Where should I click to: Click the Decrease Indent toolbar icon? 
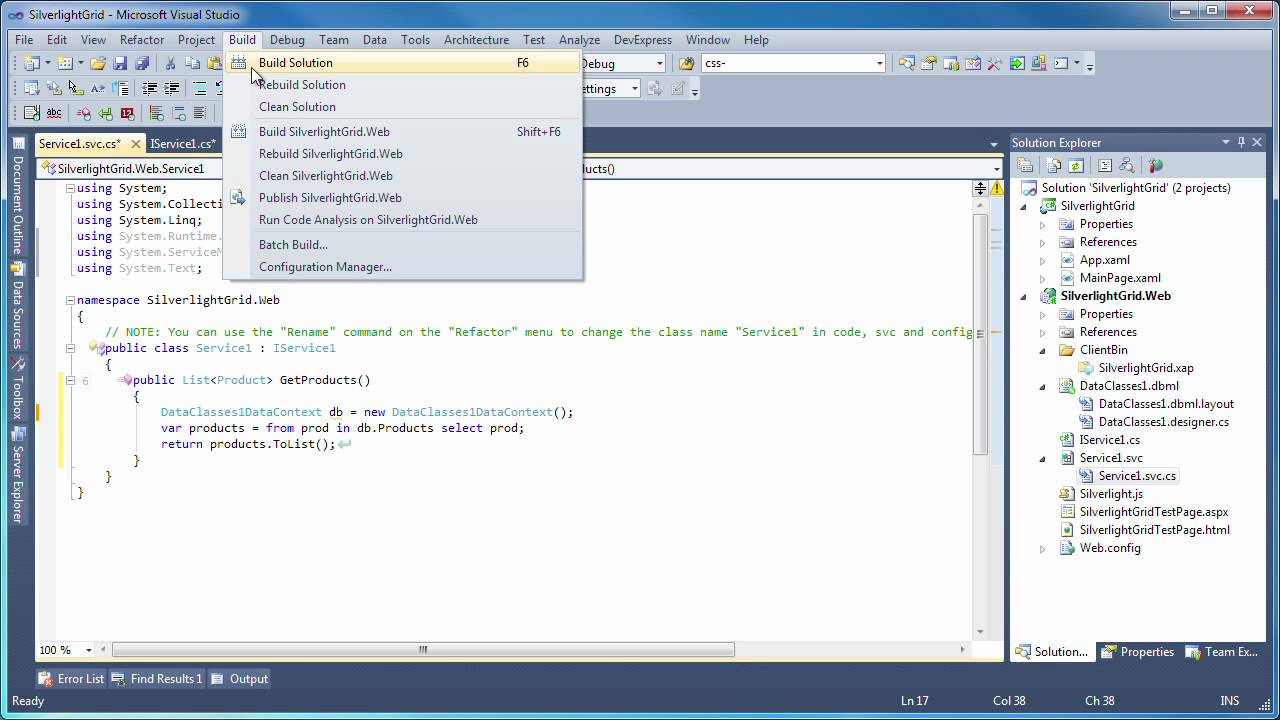coord(150,88)
